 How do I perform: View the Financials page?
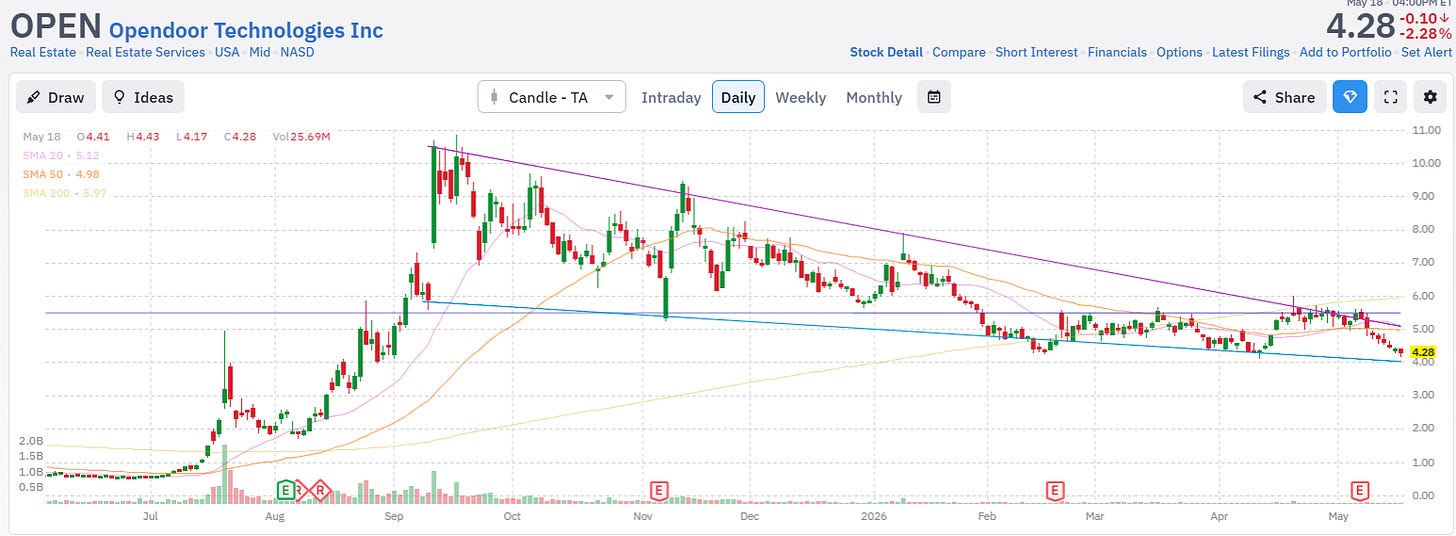pos(1117,52)
